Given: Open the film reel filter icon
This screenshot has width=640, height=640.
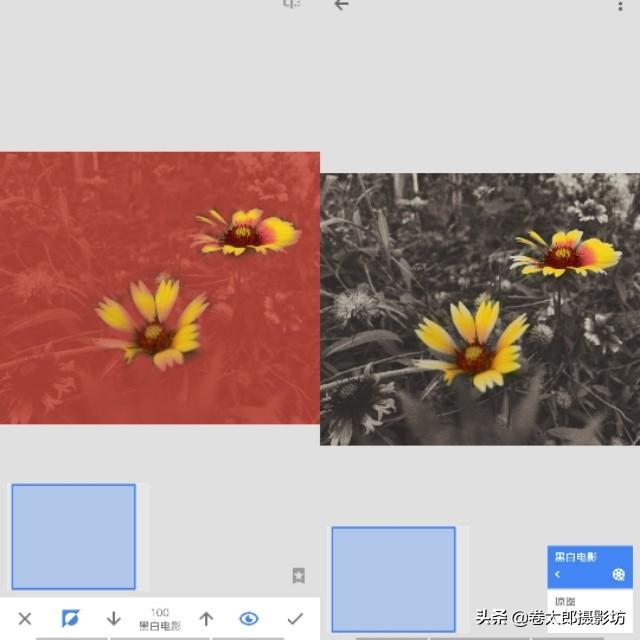Looking at the screenshot, I should [619, 575].
